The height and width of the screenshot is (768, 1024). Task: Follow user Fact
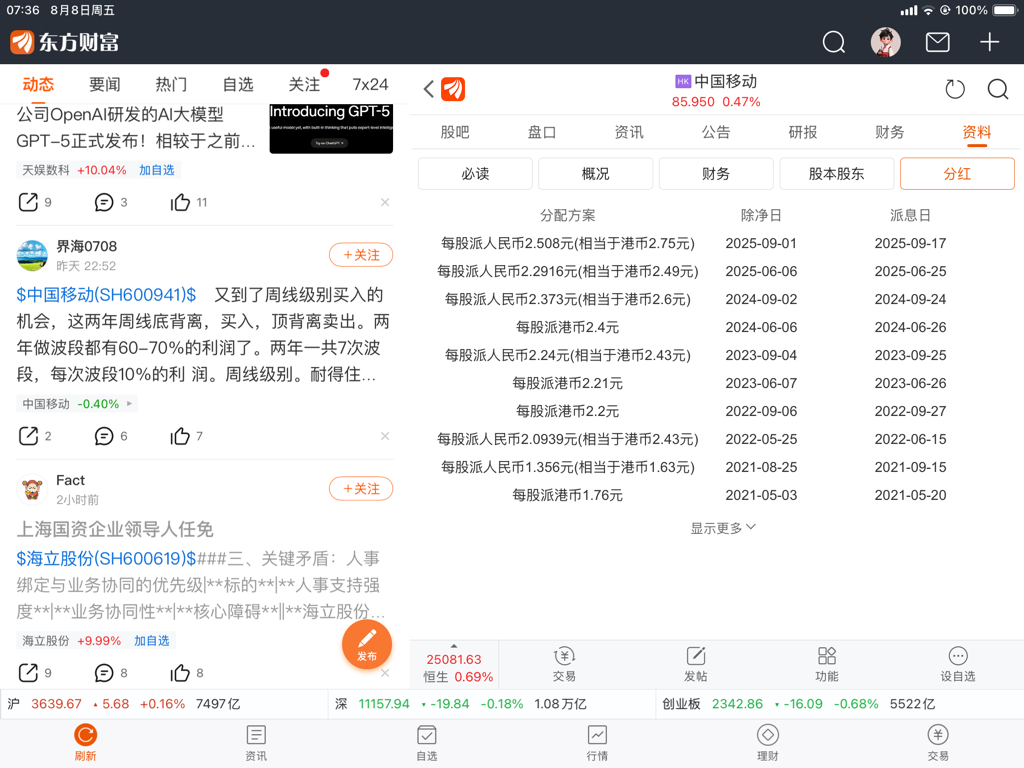pyautogui.click(x=361, y=488)
